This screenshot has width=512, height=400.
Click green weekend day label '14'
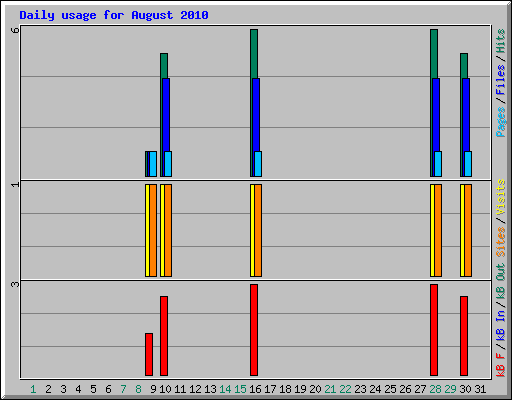click(225, 389)
